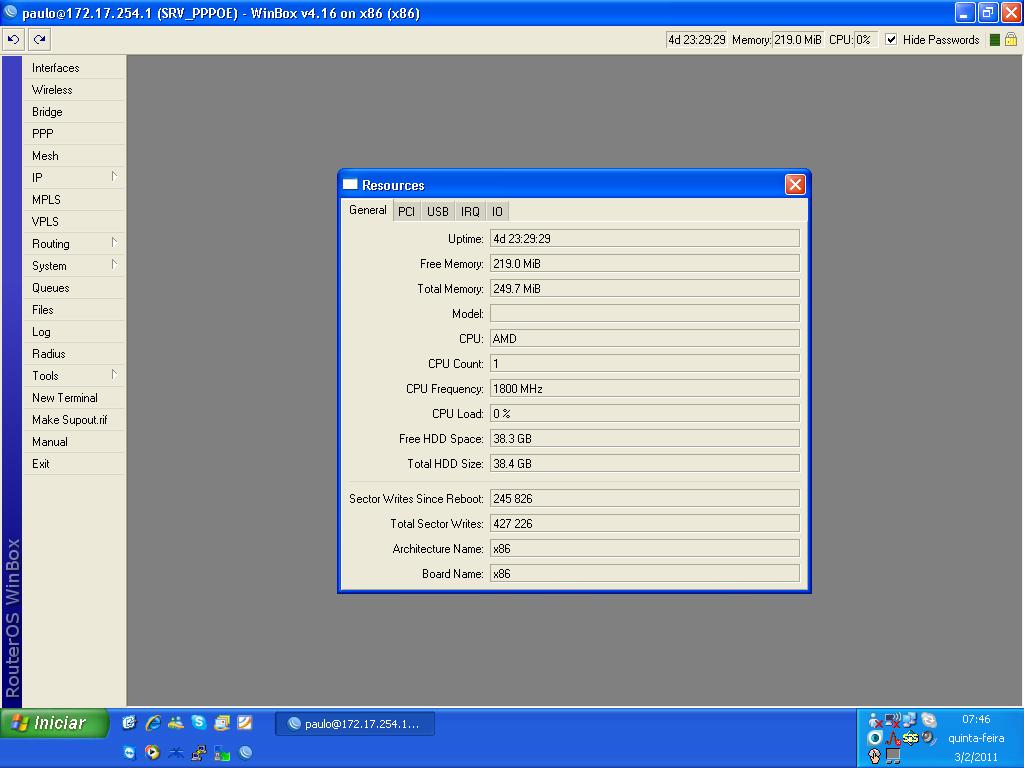Open TeamViewer from quick launch

[129, 752]
